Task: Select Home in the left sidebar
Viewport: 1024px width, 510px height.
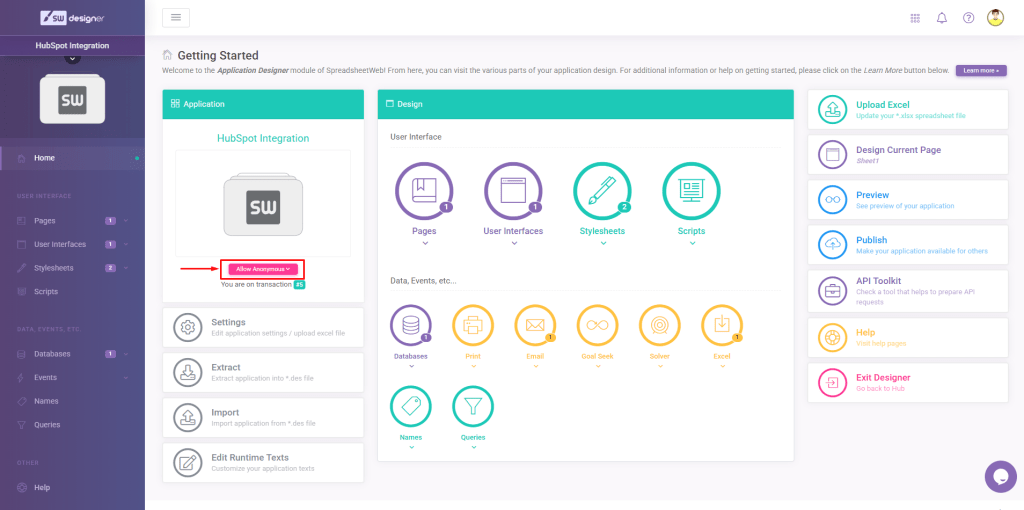Action: 45,158
